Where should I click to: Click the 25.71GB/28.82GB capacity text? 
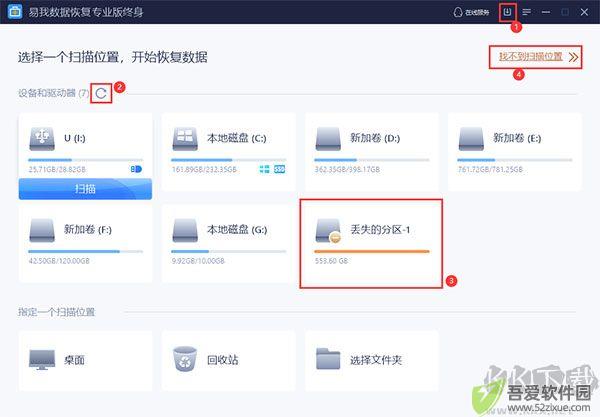pos(57,169)
